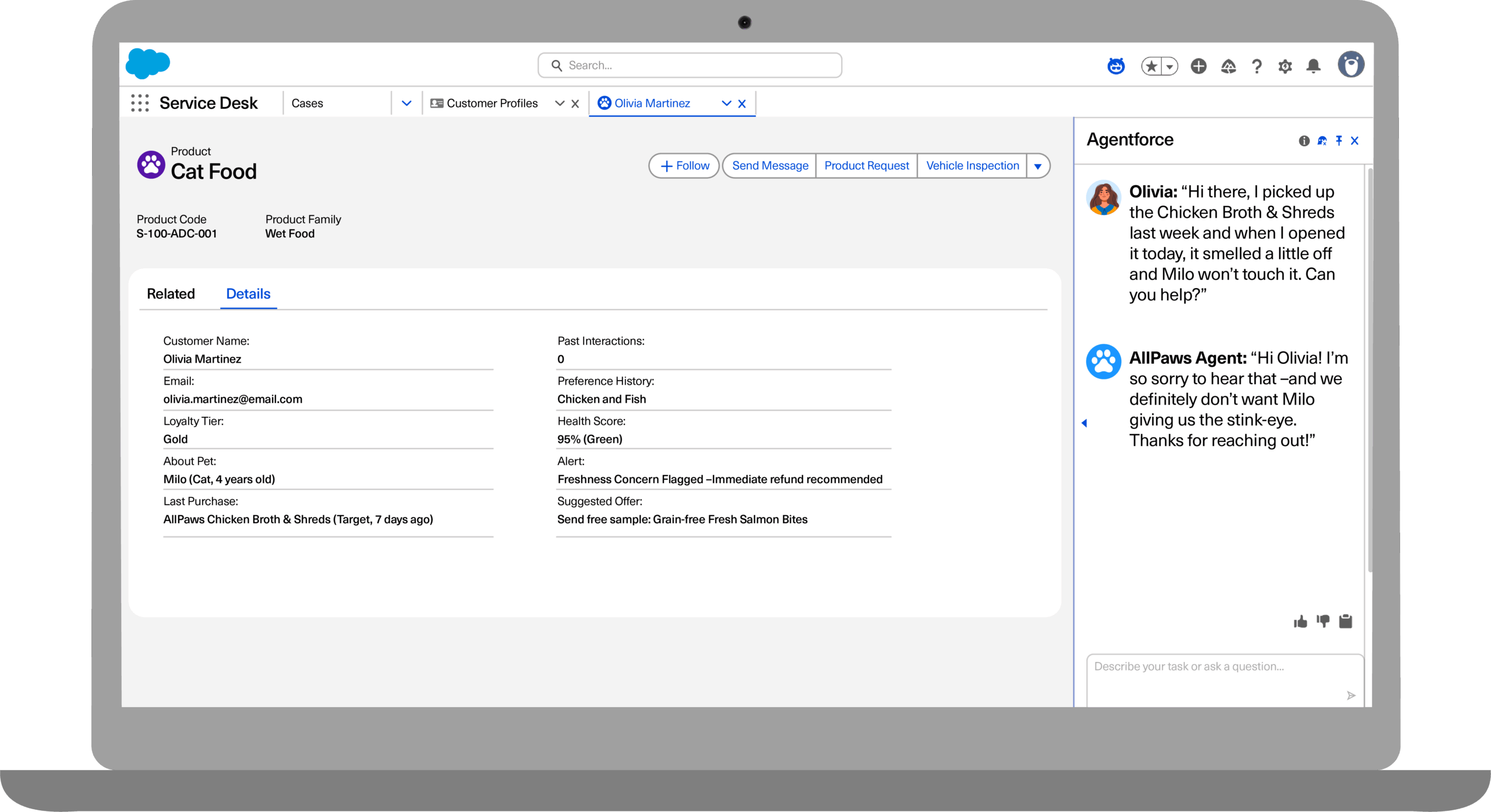This screenshot has width=1491, height=812.
Task: Open the App Launcher dots grid
Action: click(140, 103)
